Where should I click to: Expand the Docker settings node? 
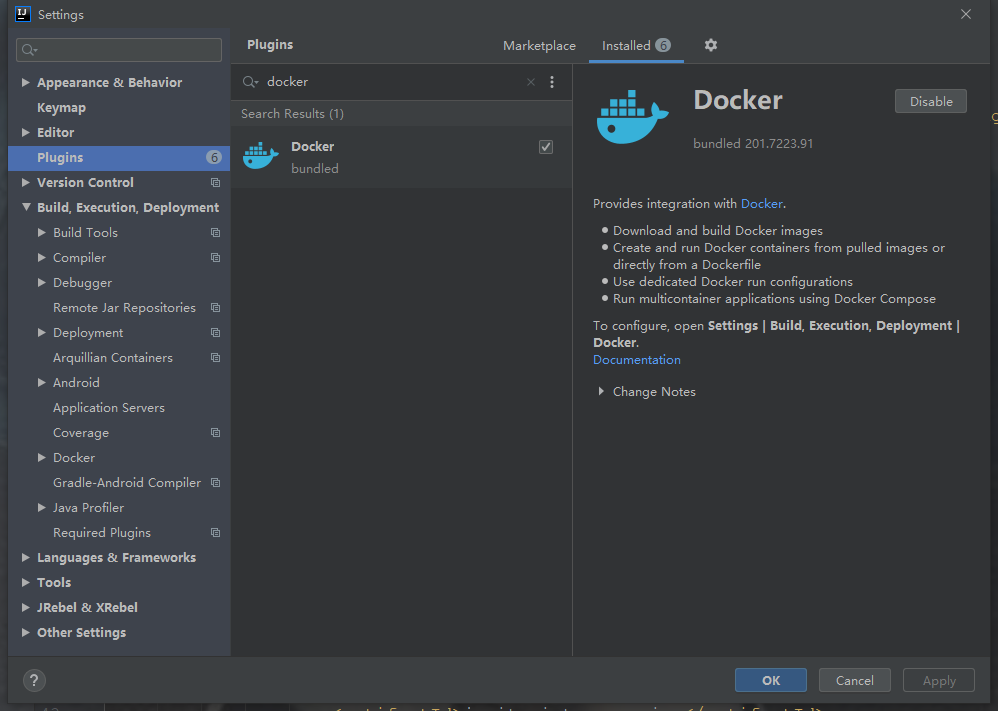[x=41, y=457]
